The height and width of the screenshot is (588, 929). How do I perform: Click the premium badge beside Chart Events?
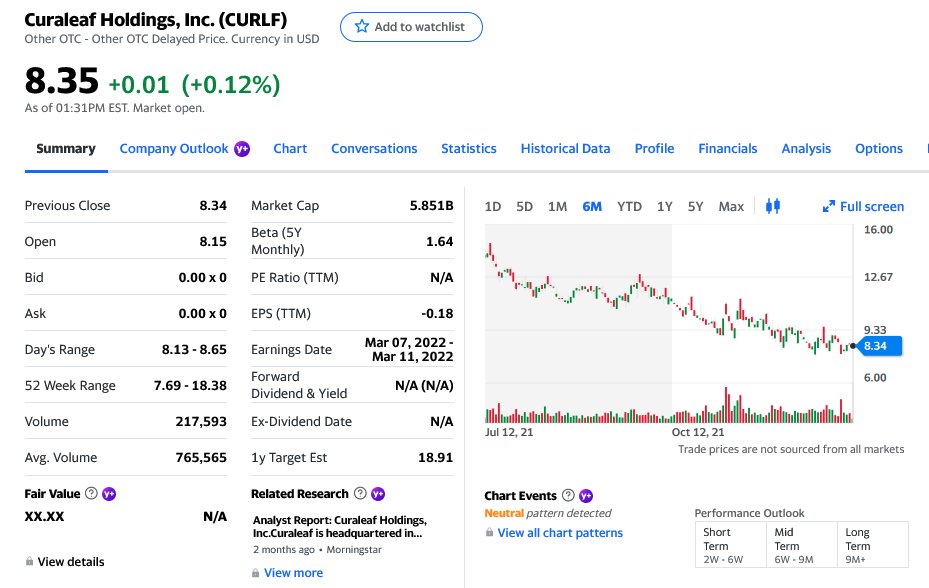(586, 496)
